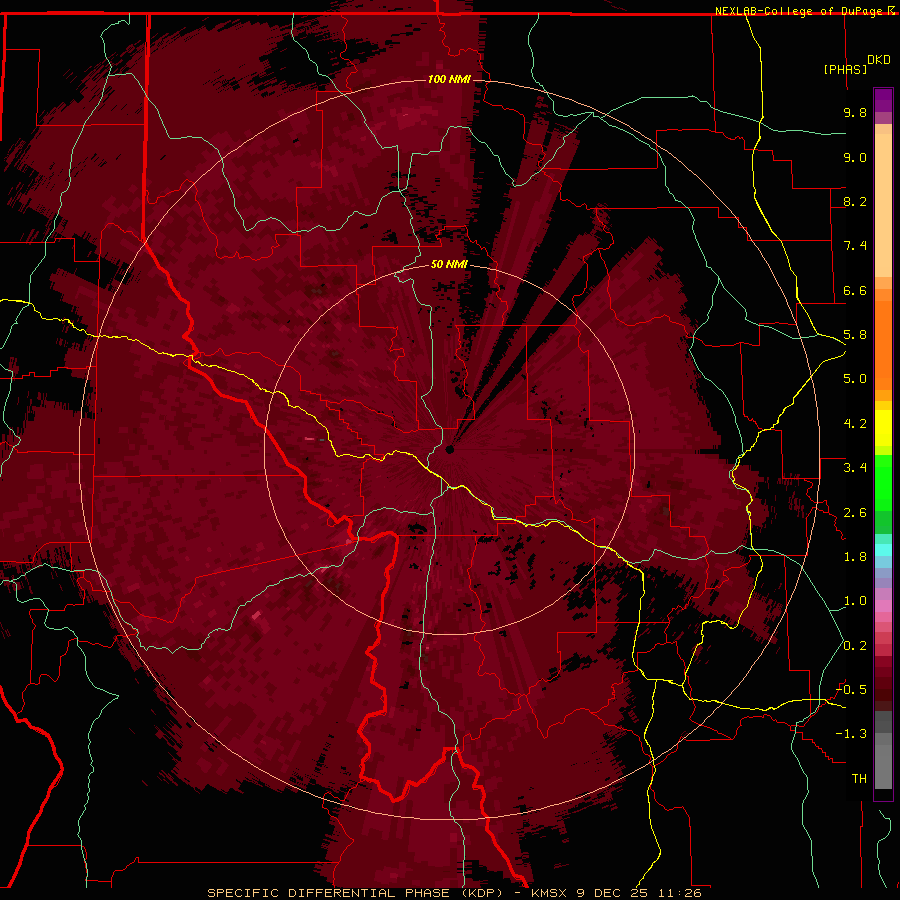Click the 1.8 color scale value
The height and width of the screenshot is (900, 900).
tap(855, 557)
